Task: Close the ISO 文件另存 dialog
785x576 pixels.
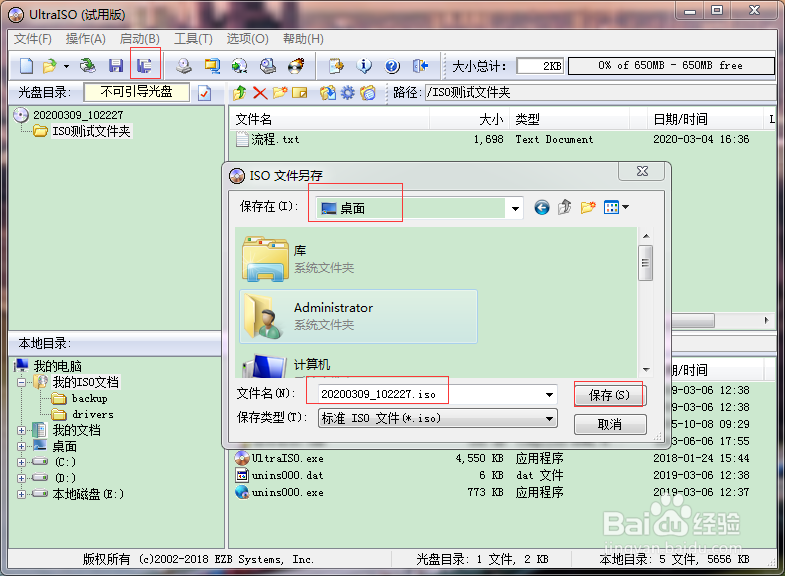Action: [x=642, y=171]
